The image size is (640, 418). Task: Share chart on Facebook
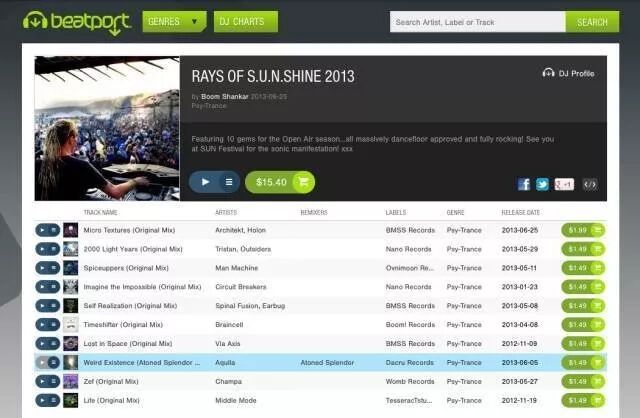524,184
